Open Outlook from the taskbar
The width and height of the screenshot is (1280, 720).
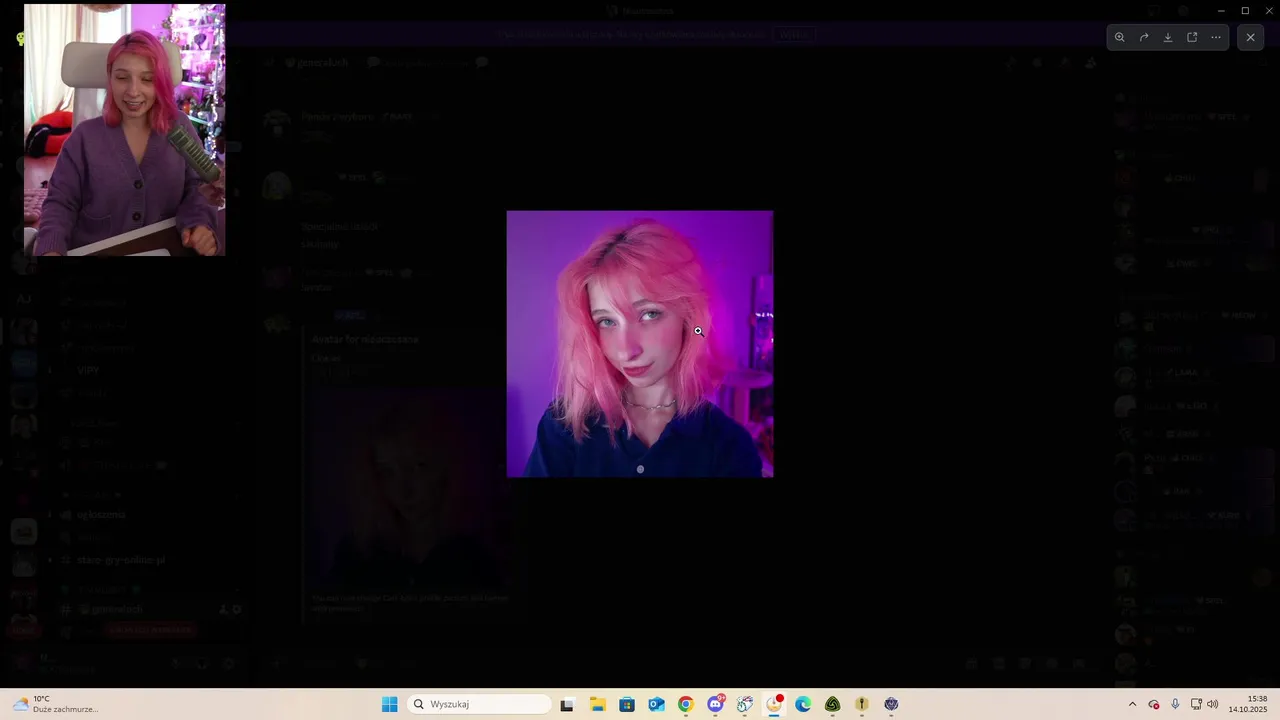[x=656, y=704]
